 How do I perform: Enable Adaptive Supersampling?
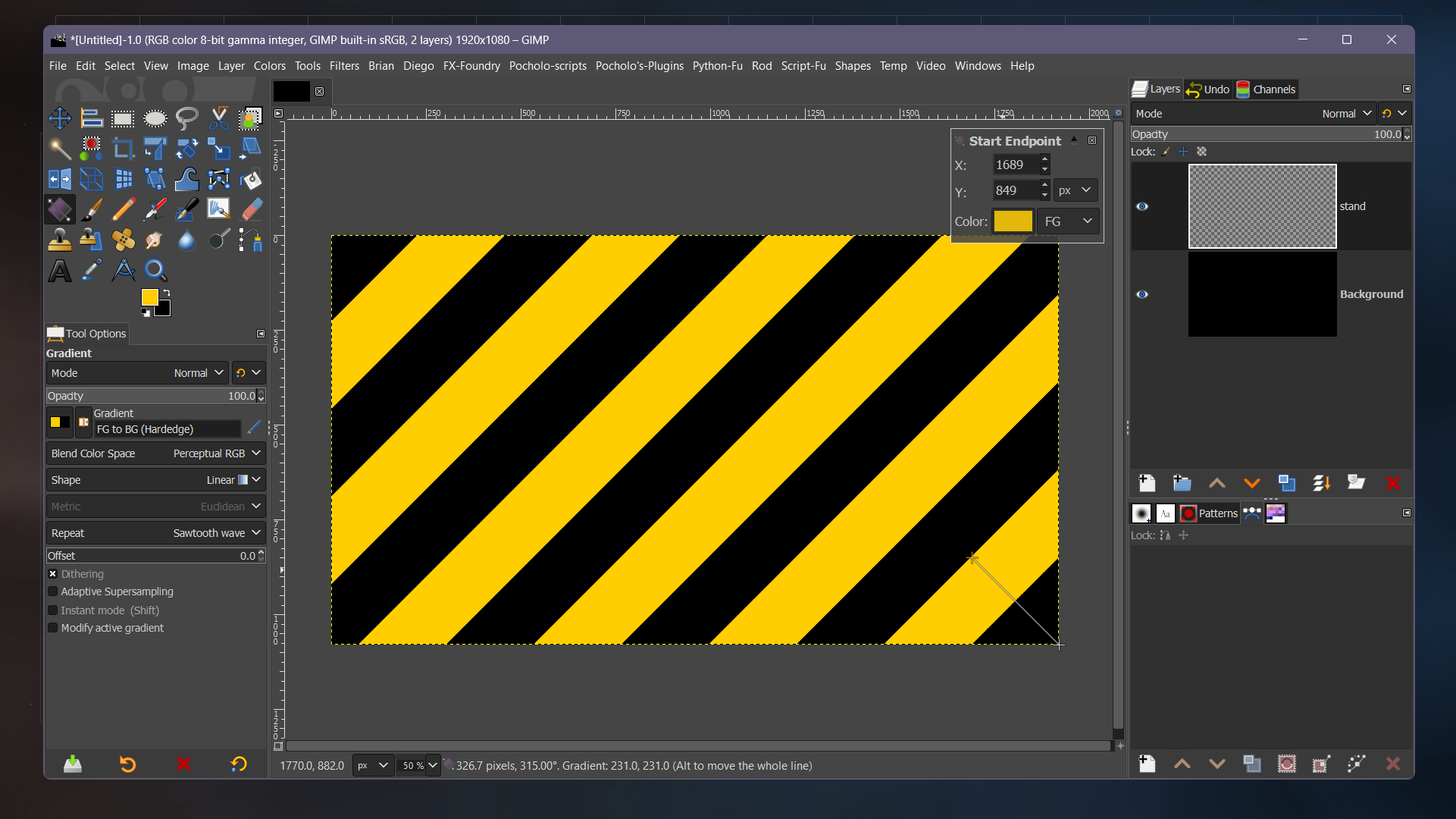[x=53, y=591]
